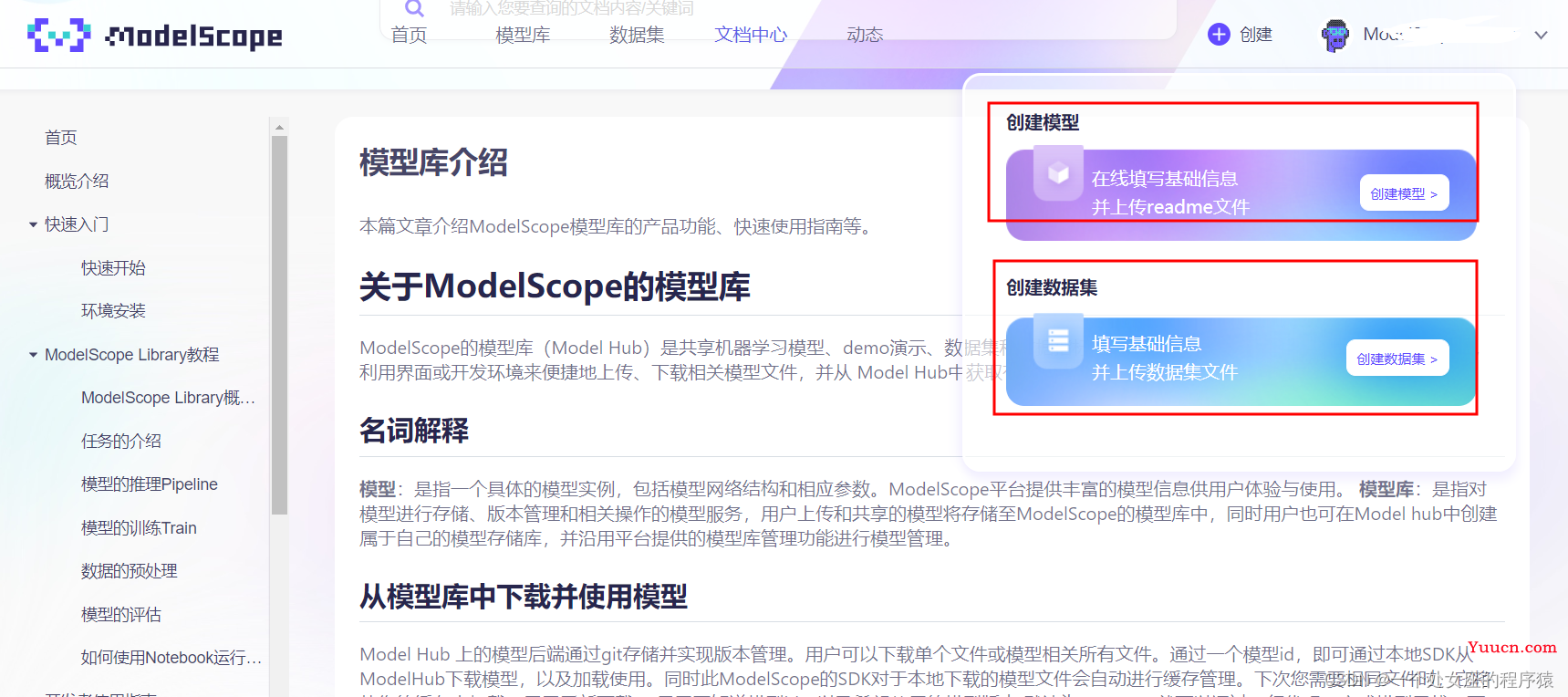Open the 动态 navigation tab

(x=865, y=35)
